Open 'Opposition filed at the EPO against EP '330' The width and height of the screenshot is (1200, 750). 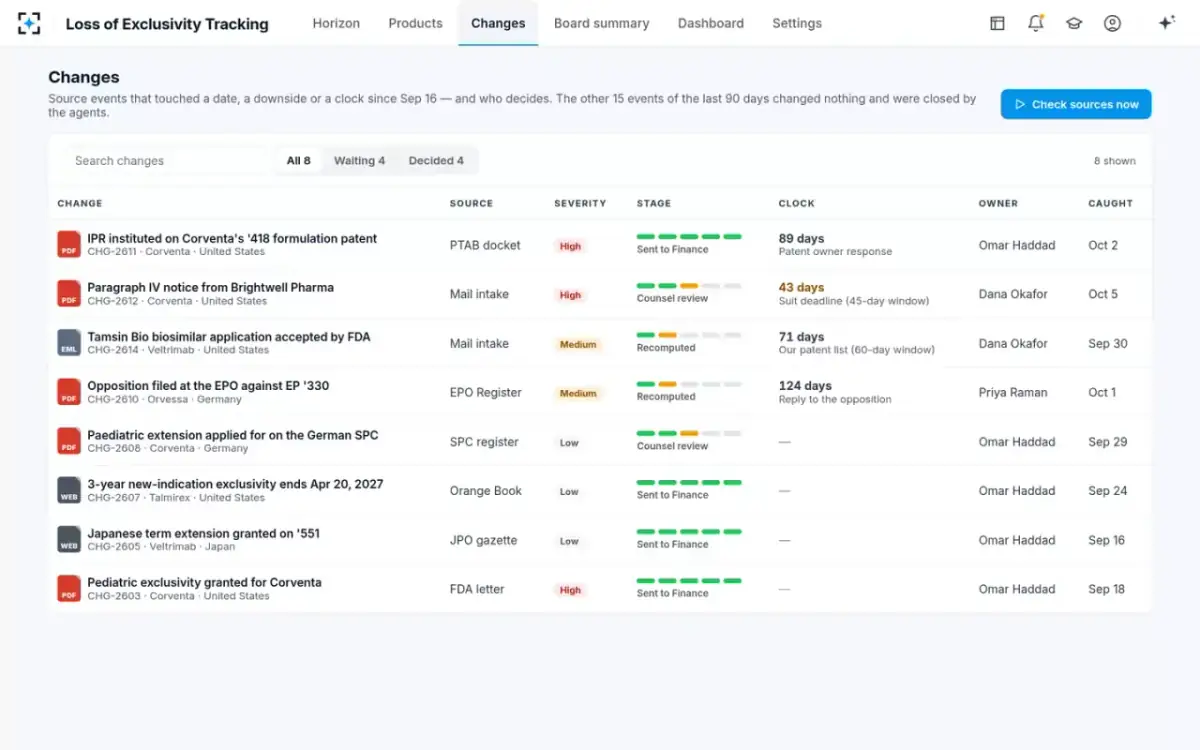point(208,386)
